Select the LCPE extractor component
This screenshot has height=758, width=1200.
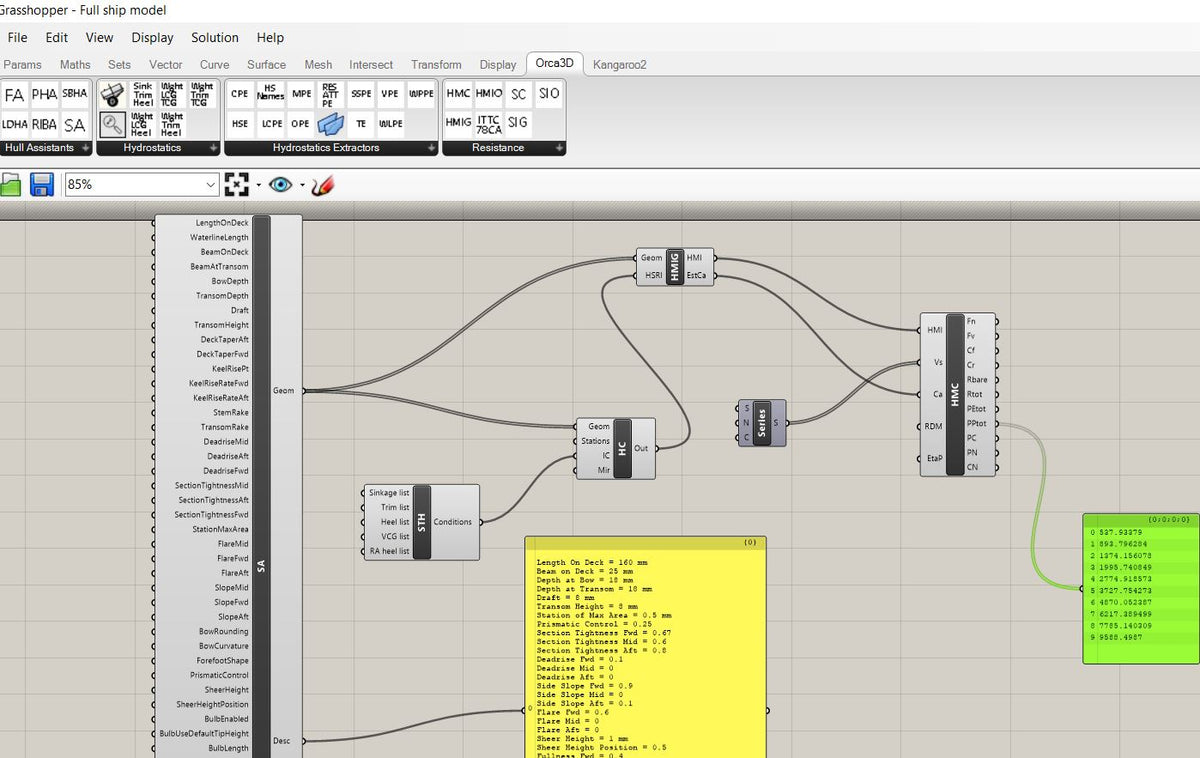[271, 124]
